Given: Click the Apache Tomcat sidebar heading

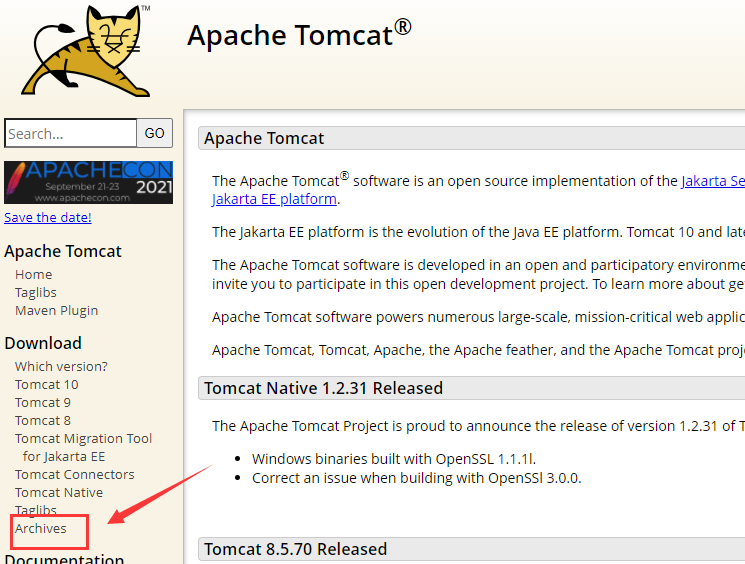Looking at the screenshot, I should click(x=63, y=251).
